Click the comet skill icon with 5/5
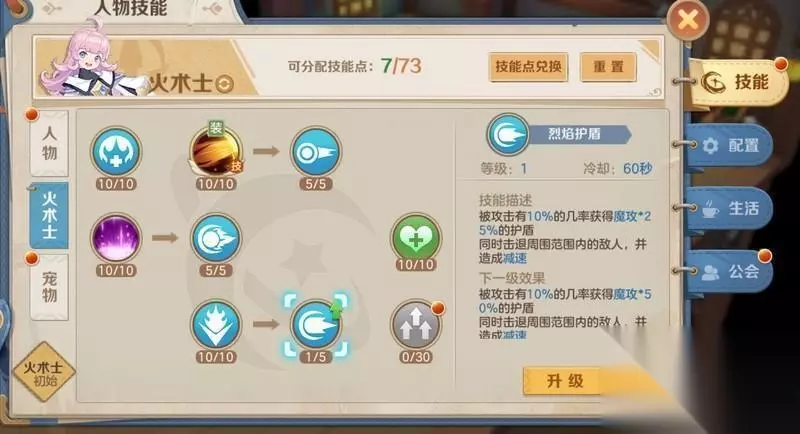This screenshot has width=800, height=434. pos(316,151)
